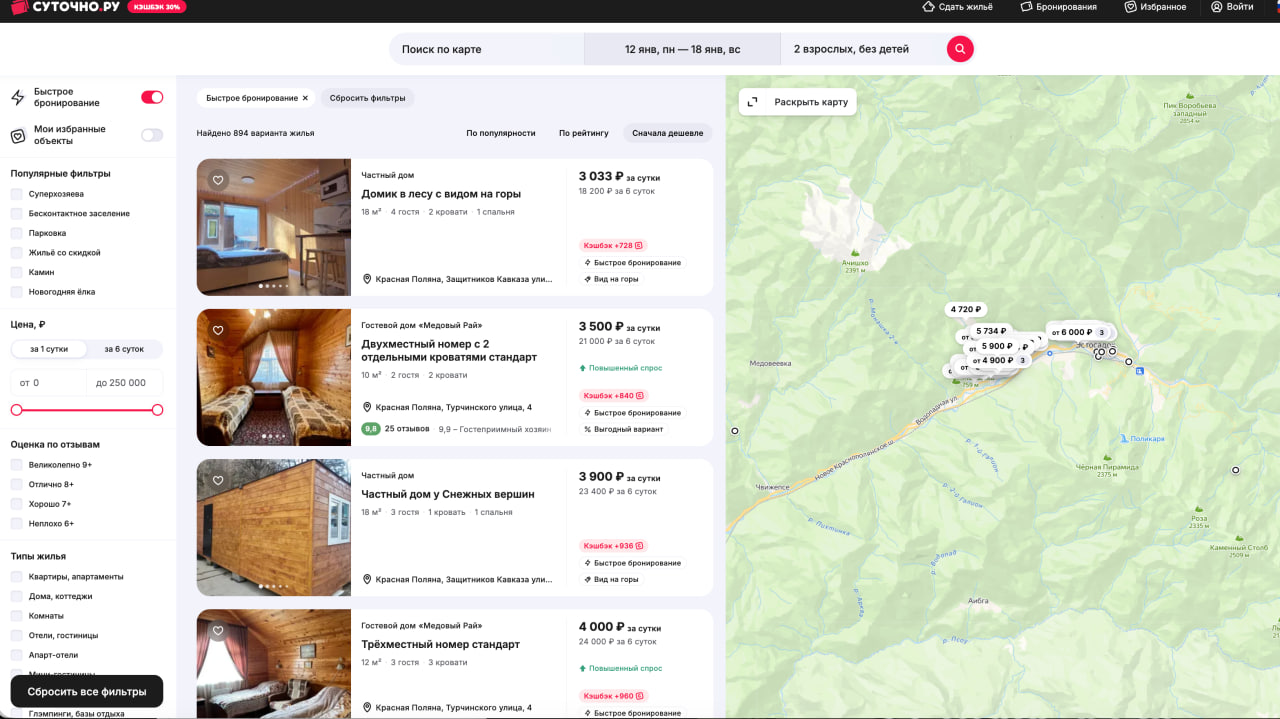Image resolution: width=1280 pixels, height=719 pixels.
Task: Click the right price slider handle
Action: pyautogui.click(x=157, y=410)
